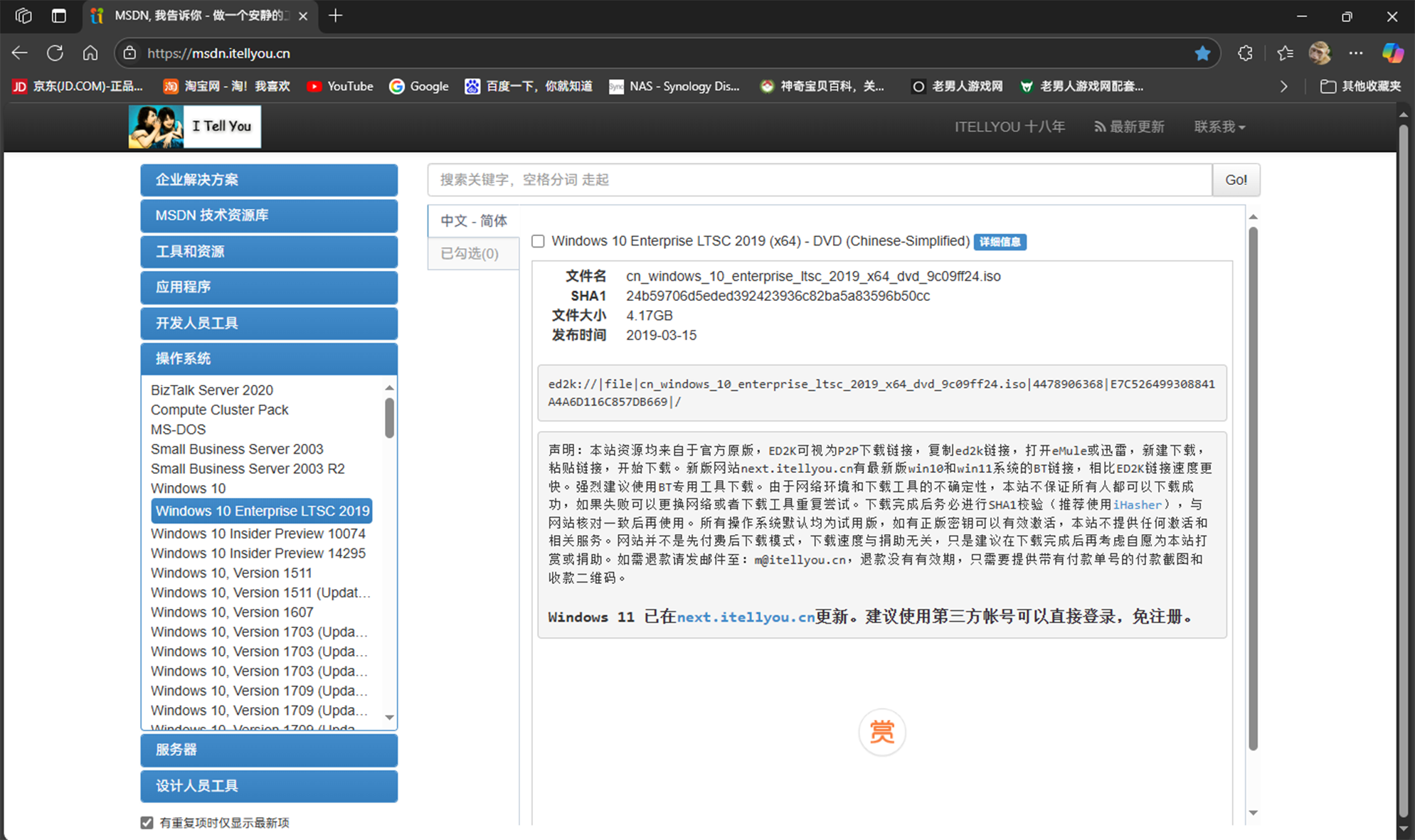Viewport: 1415px width, 840px height.
Task: Open the NAS Synology bookmark
Action: point(674,86)
